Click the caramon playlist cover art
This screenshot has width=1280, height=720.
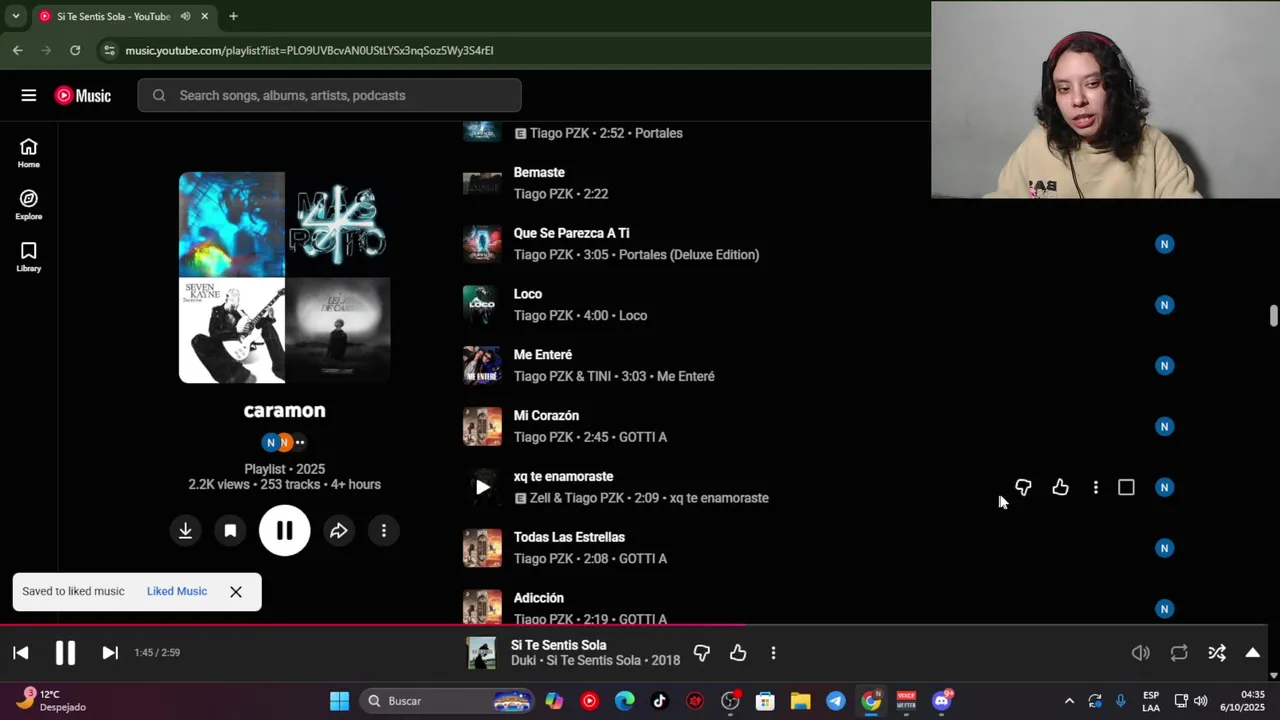point(284,277)
